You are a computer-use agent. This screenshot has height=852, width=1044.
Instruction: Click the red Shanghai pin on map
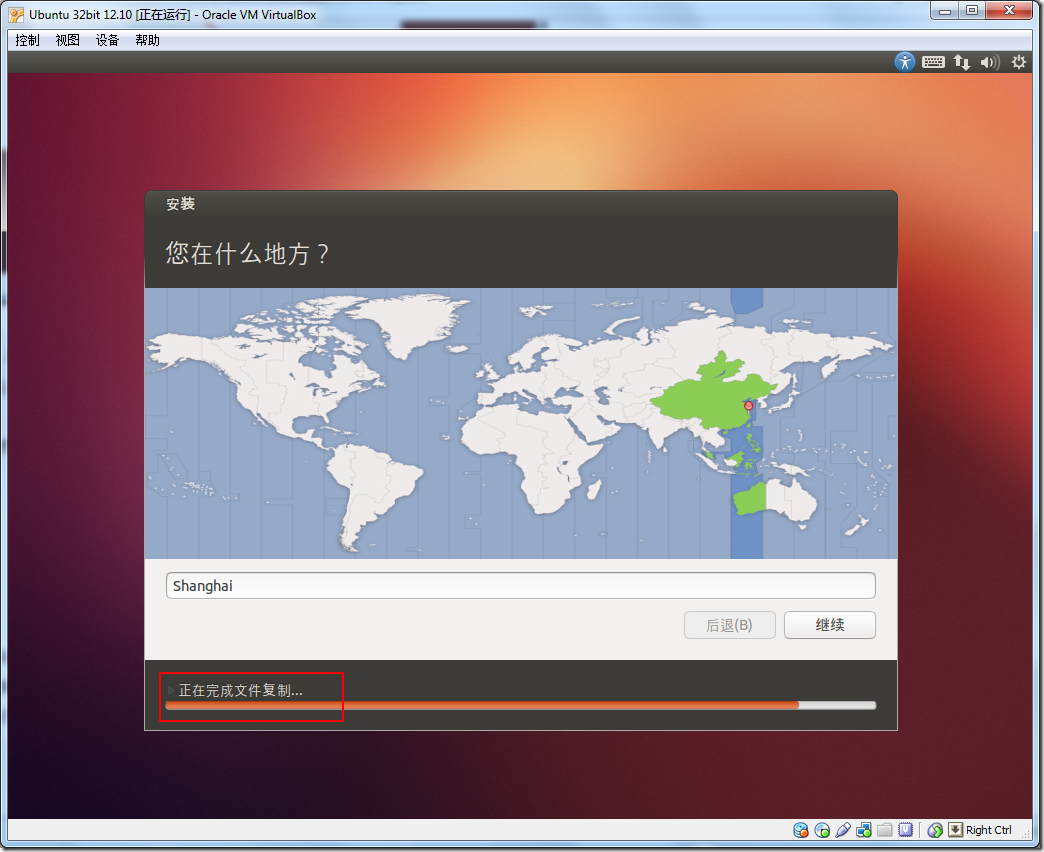[x=748, y=405]
